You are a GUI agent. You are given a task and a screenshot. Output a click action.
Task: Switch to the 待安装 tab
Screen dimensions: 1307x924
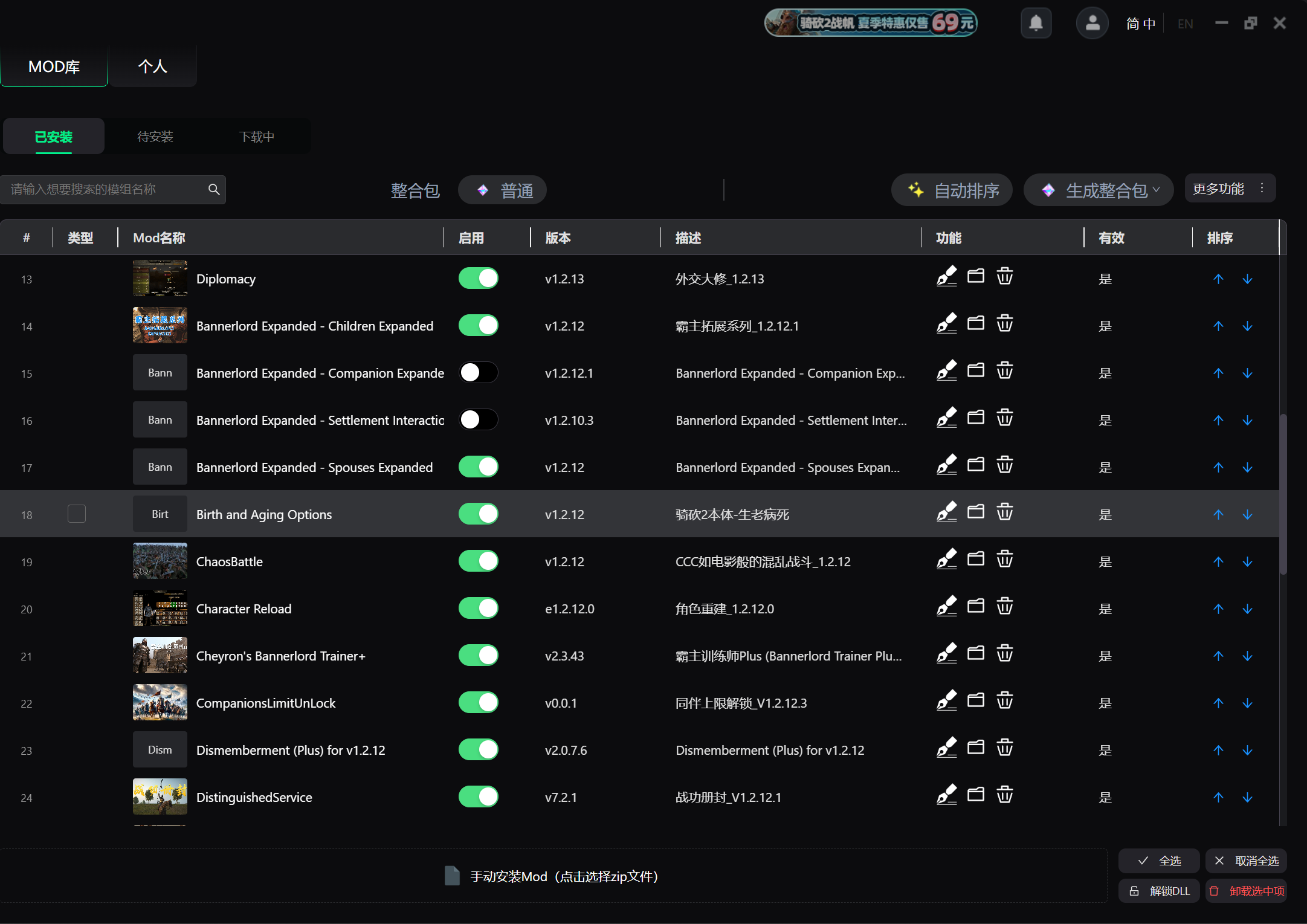tap(155, 137)
